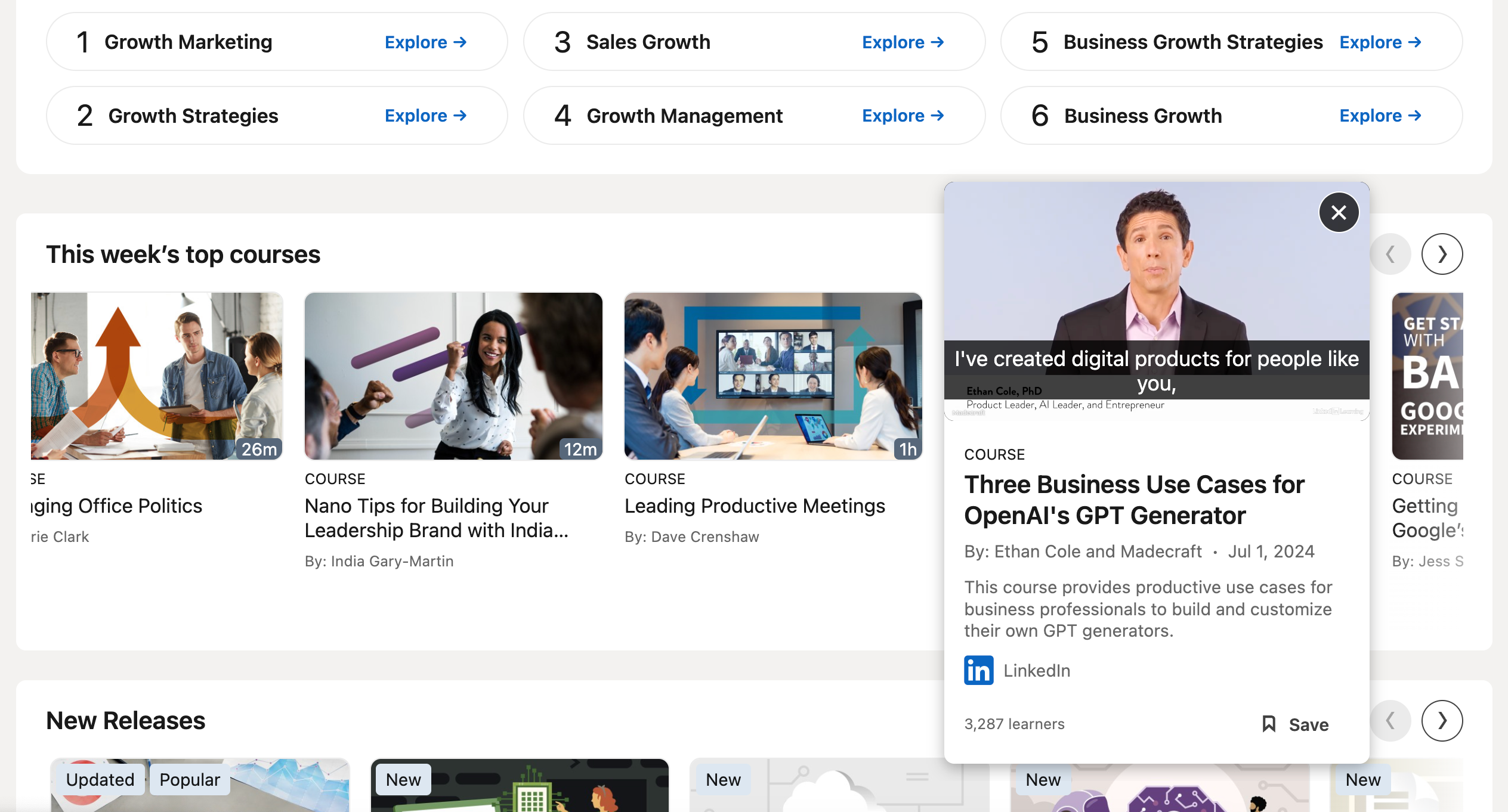Click the Updated badge on first release

100,779
